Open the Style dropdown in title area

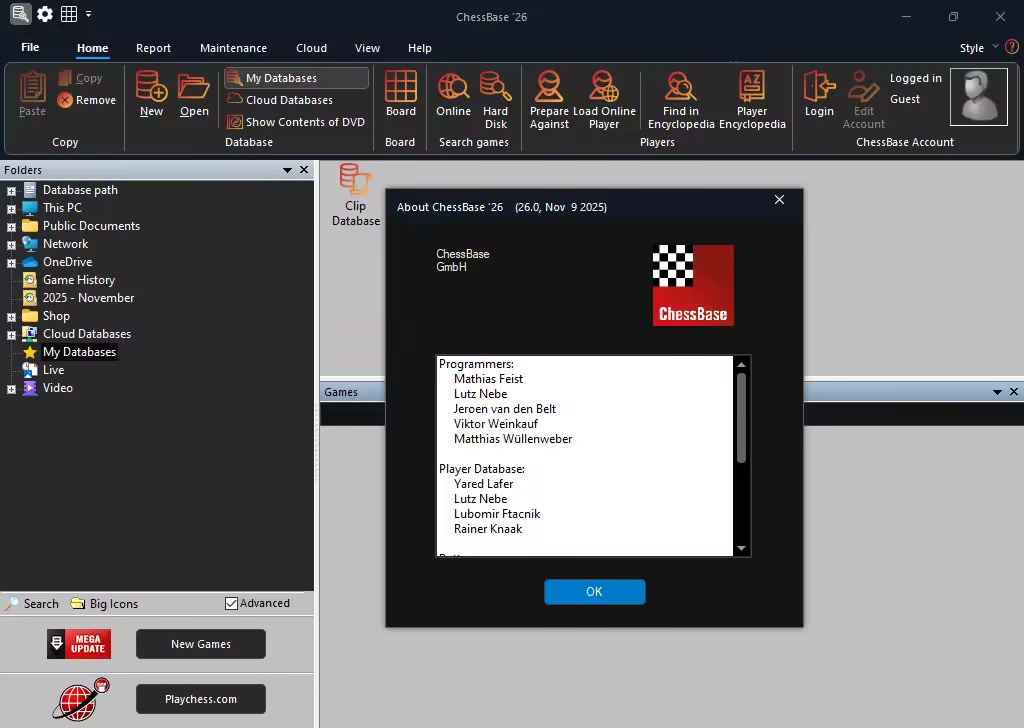977,48
